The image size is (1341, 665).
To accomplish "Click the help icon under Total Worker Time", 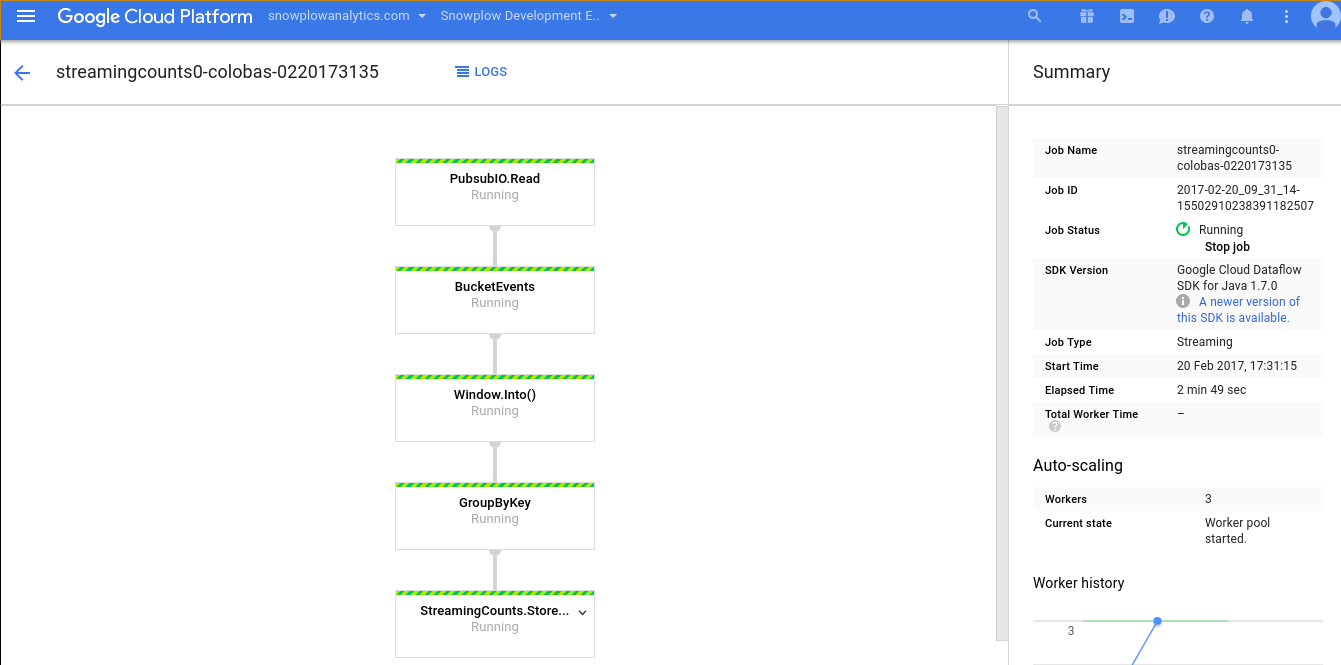I will (1055, 426).
